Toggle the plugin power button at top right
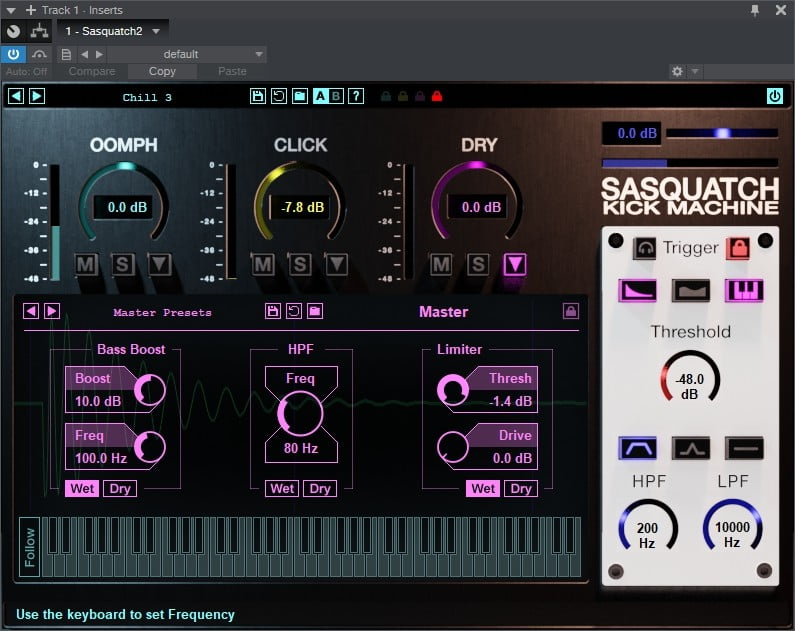The image size is (795, 631). [774, 96]
